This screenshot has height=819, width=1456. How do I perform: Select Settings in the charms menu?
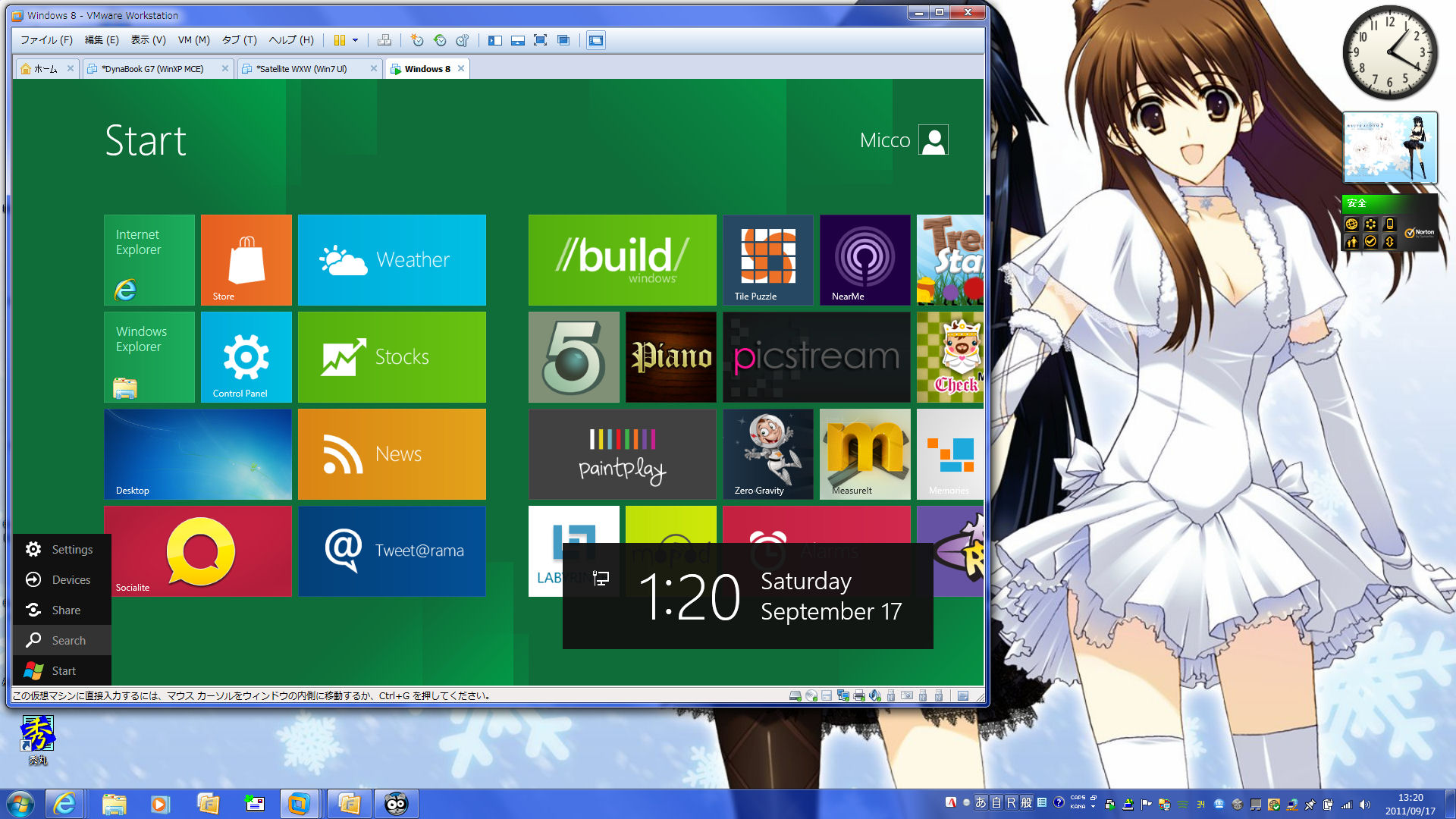coord(62,549)
